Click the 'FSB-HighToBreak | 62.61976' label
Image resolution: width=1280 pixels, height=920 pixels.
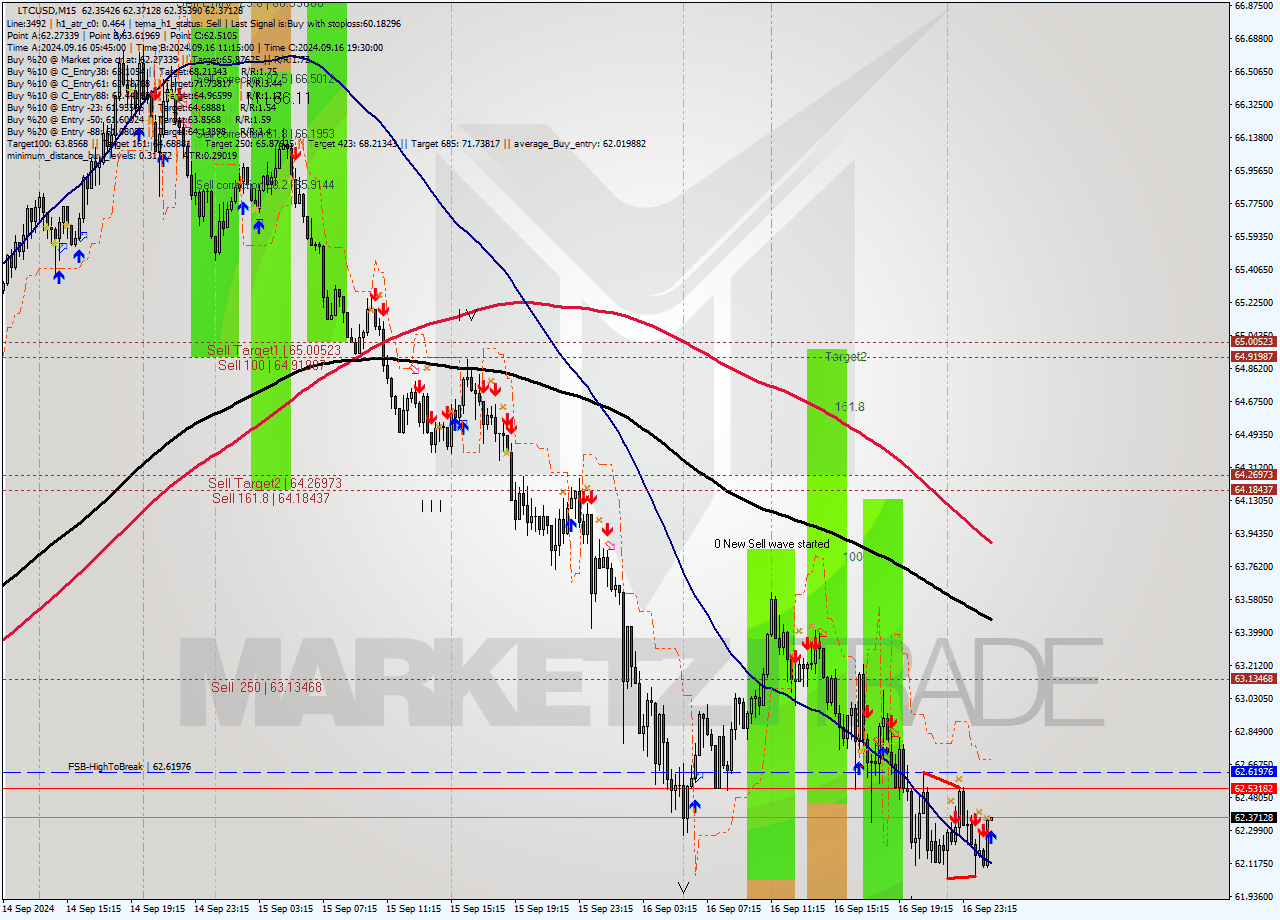coord(129,767)
